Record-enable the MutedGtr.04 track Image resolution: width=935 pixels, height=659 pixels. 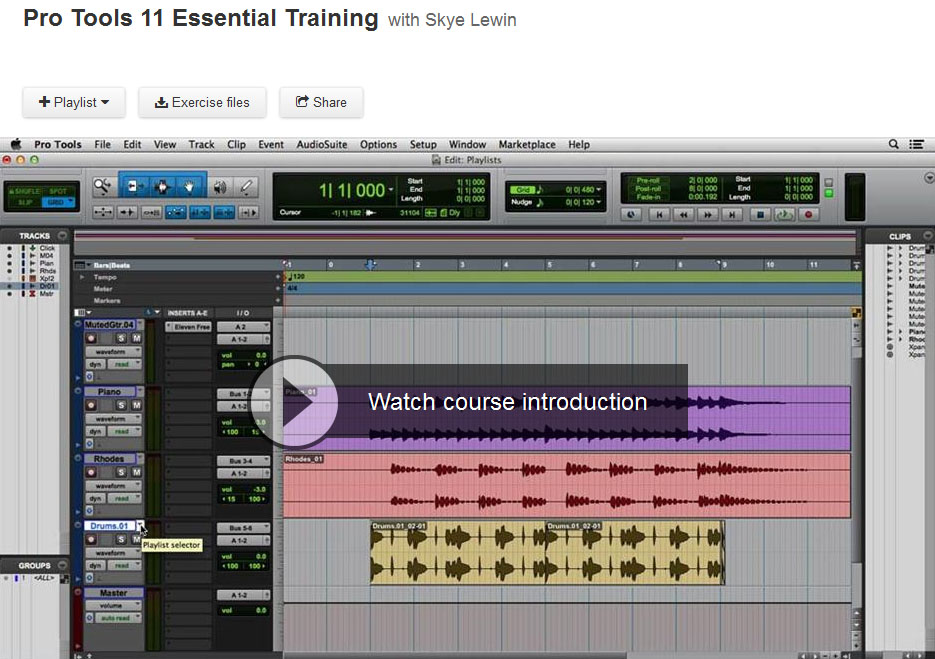pos(91,338)
